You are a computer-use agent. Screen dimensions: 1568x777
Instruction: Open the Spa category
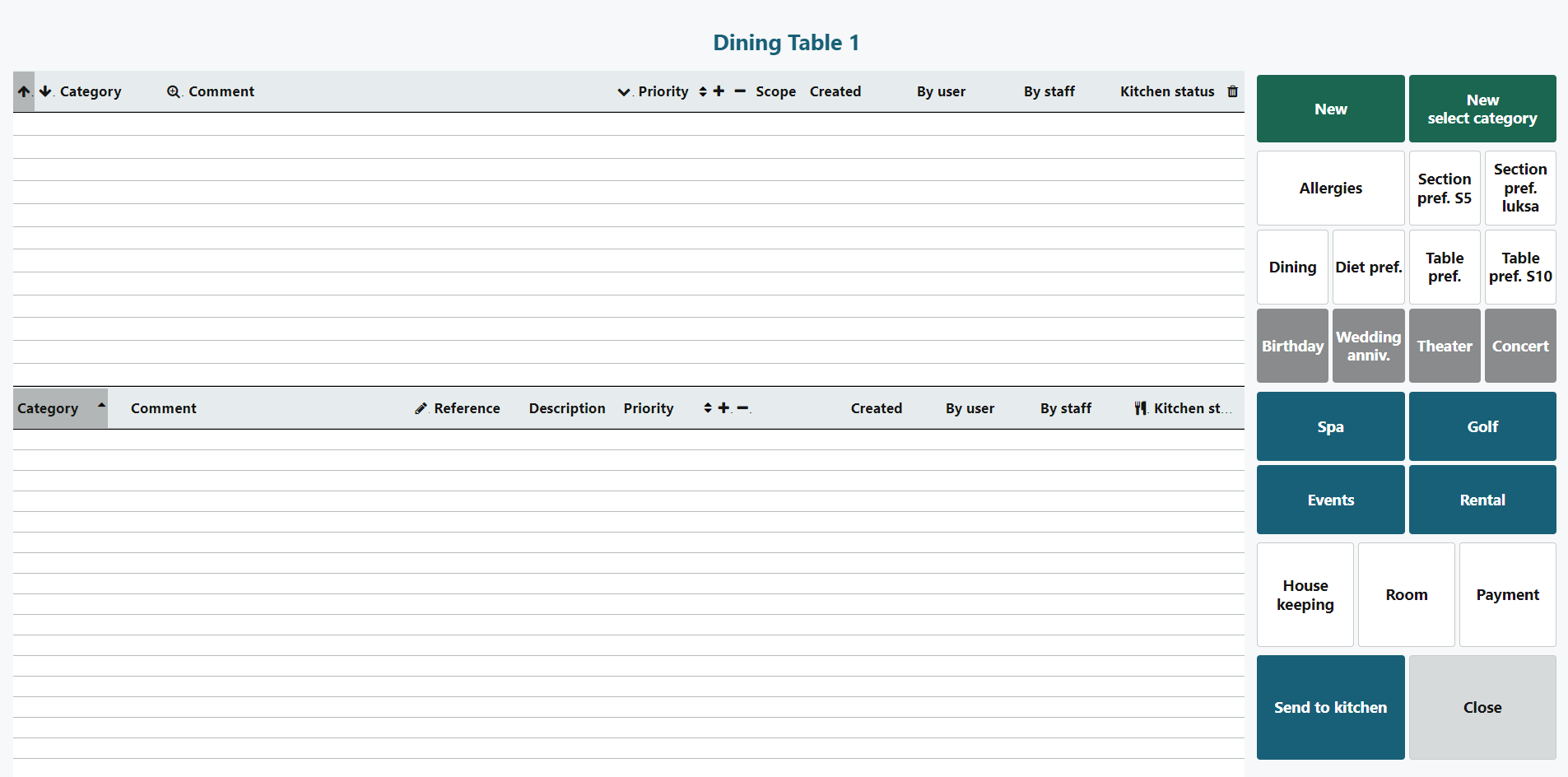tap(1330, 426)
